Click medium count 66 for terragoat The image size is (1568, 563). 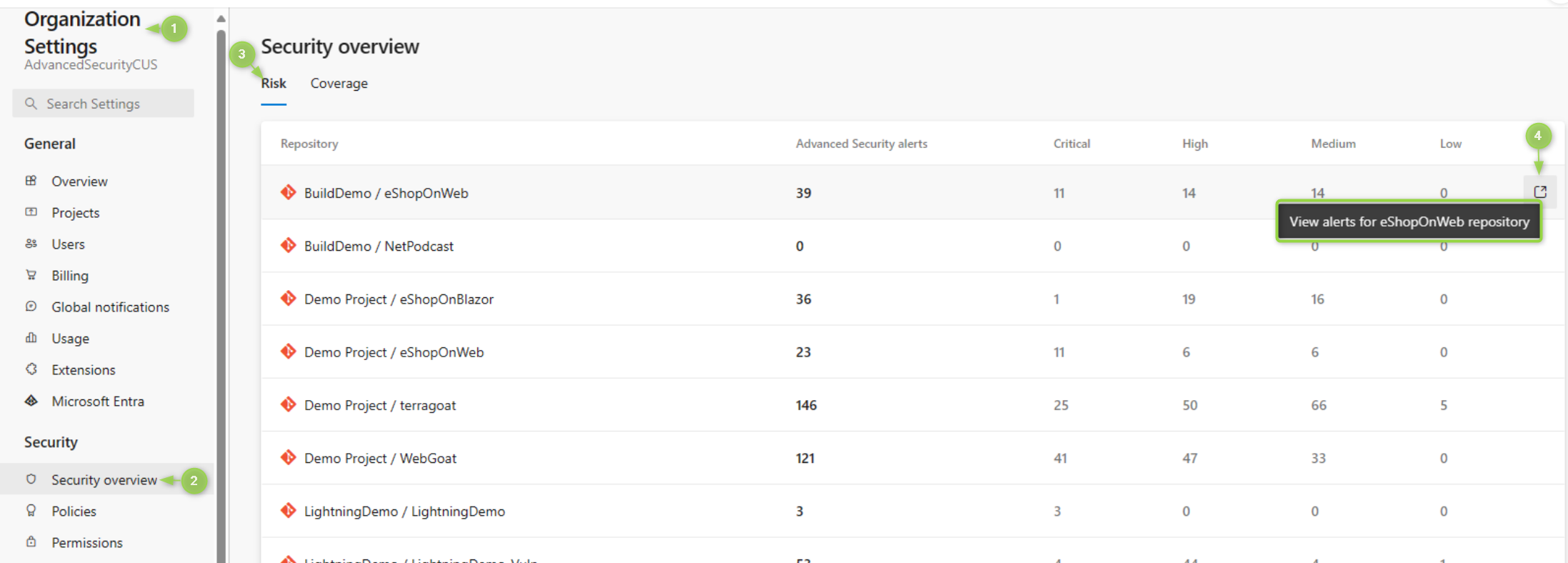1319,405
